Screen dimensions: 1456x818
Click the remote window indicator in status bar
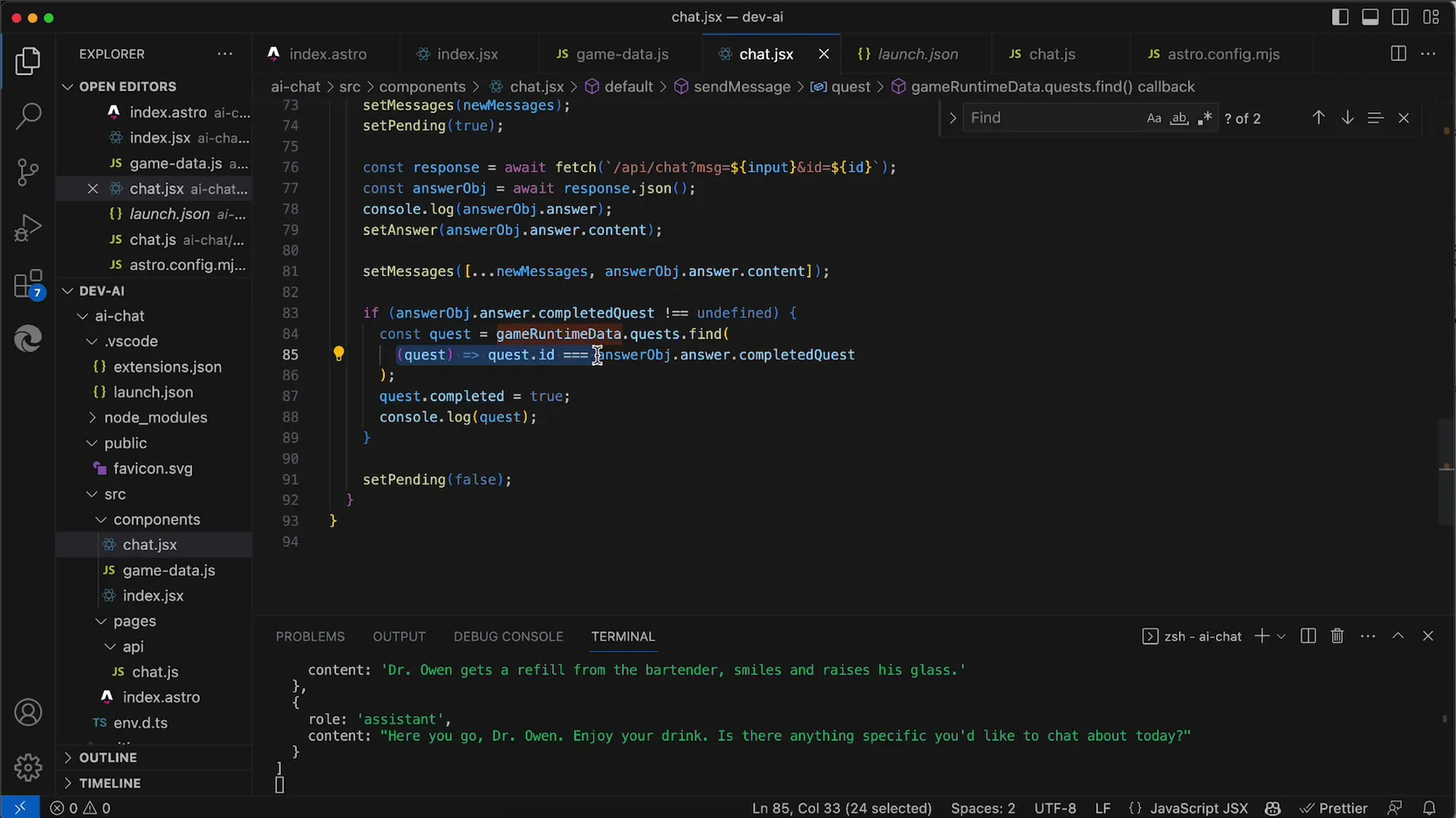coord(20,808)
